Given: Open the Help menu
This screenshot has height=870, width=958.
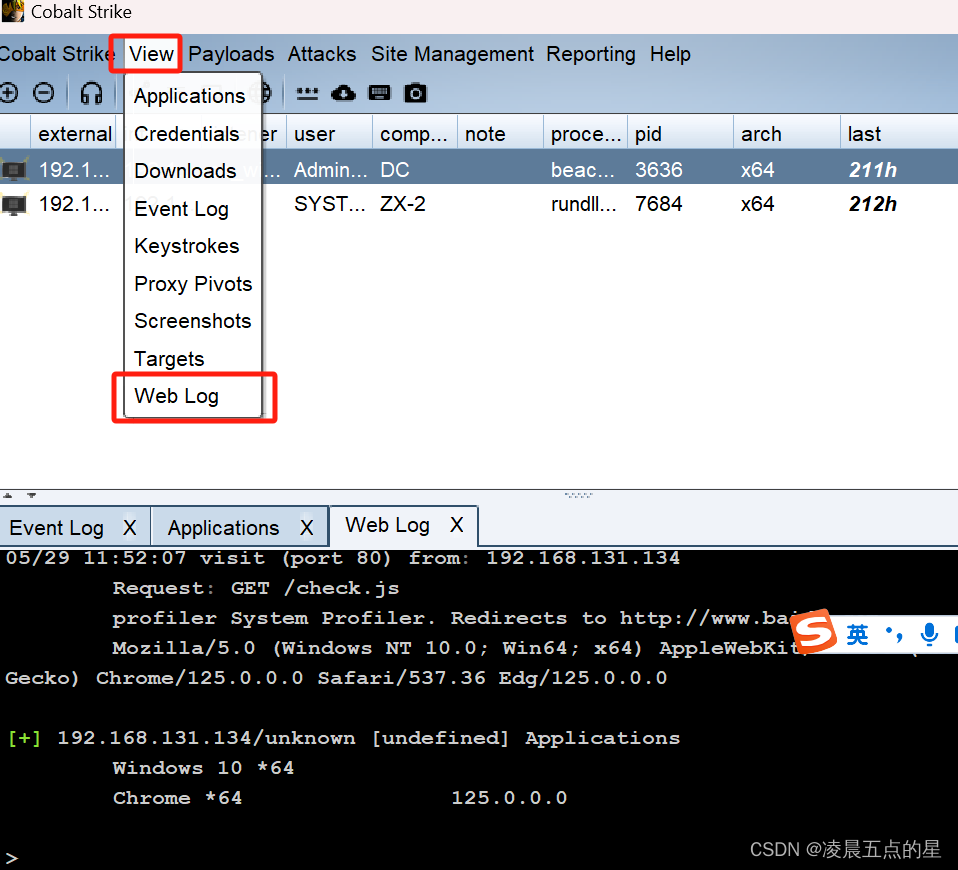Looking at the screenshot, I should pos(670,54).
